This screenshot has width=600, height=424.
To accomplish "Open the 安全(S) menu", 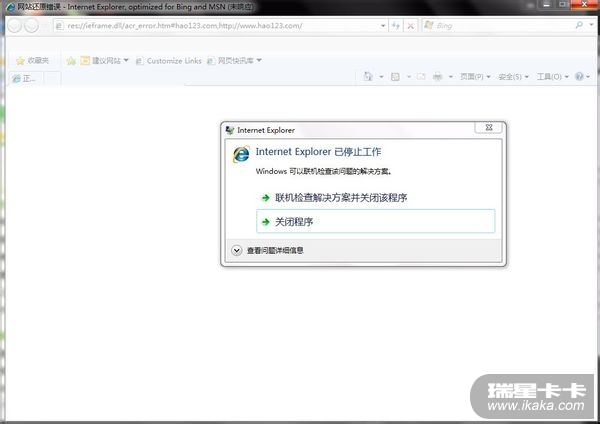I will [514, 77].
